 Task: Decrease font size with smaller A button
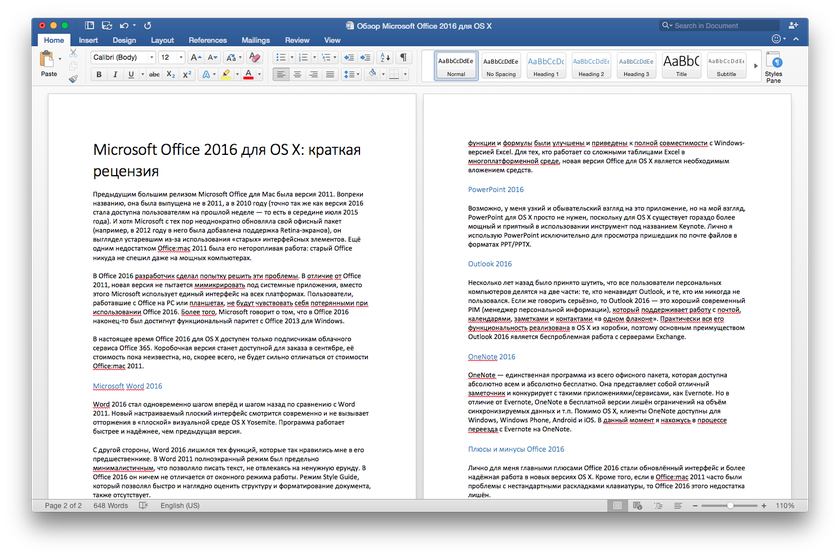[213, 57]
